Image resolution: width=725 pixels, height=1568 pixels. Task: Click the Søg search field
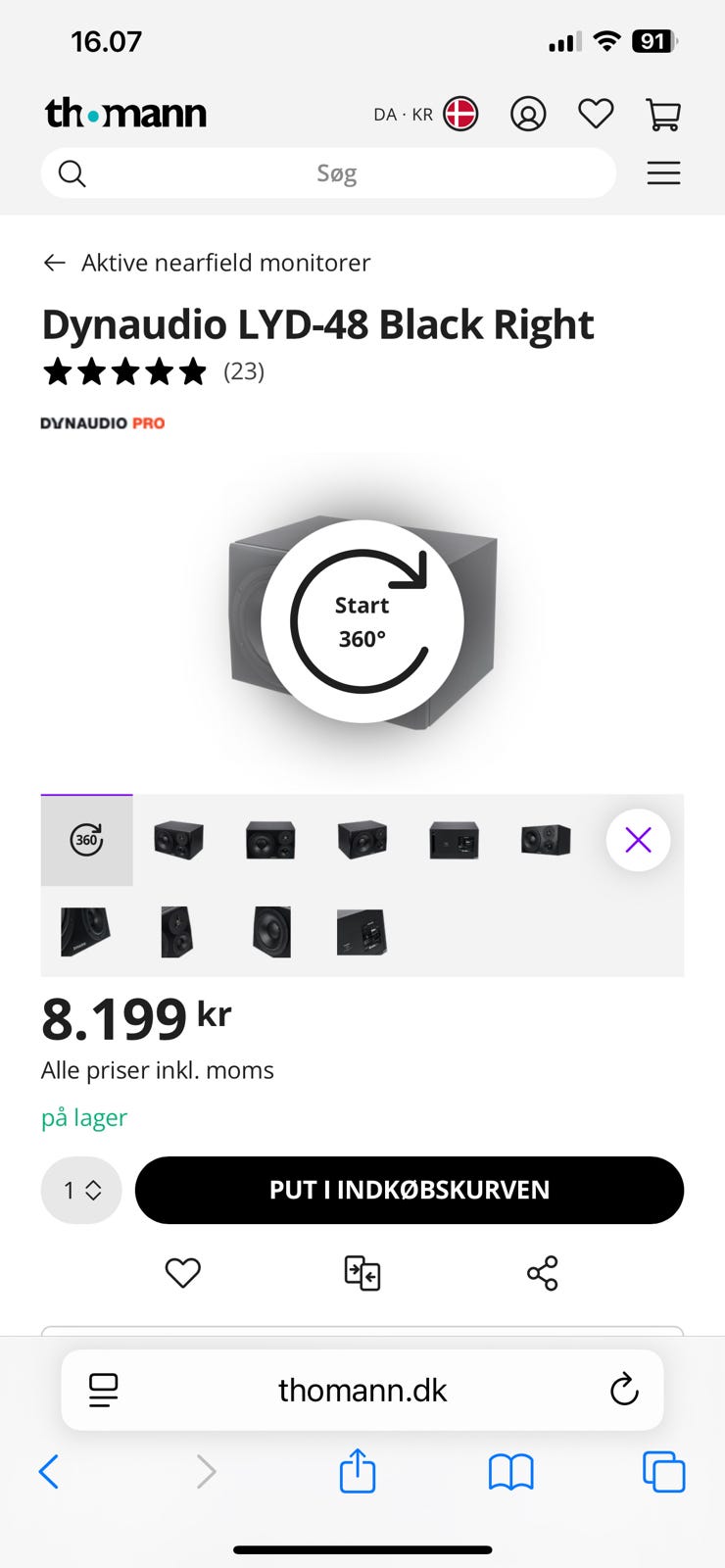tap(336, 173)
